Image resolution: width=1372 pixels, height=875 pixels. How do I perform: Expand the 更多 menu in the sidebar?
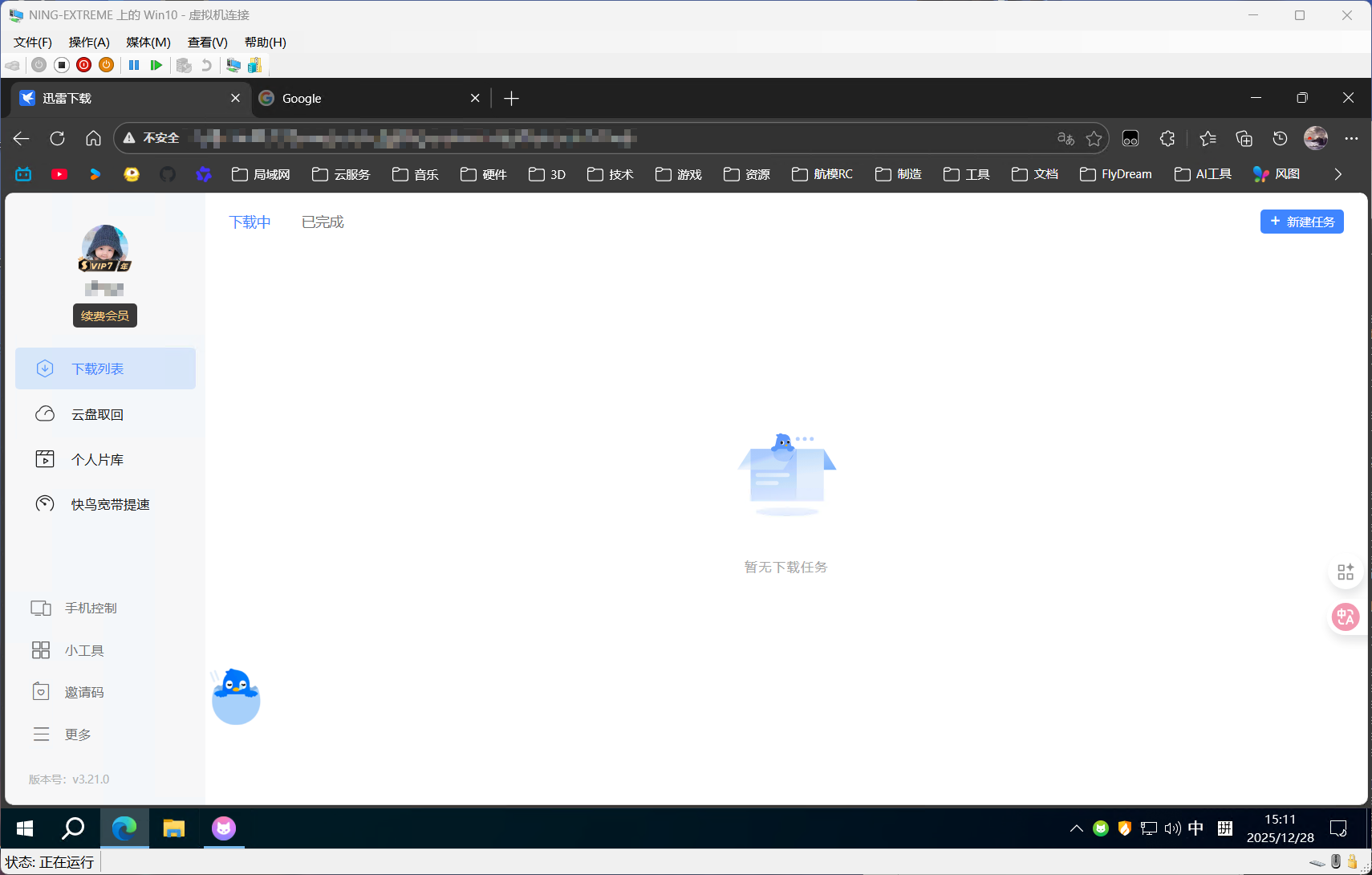coord(61,735)
